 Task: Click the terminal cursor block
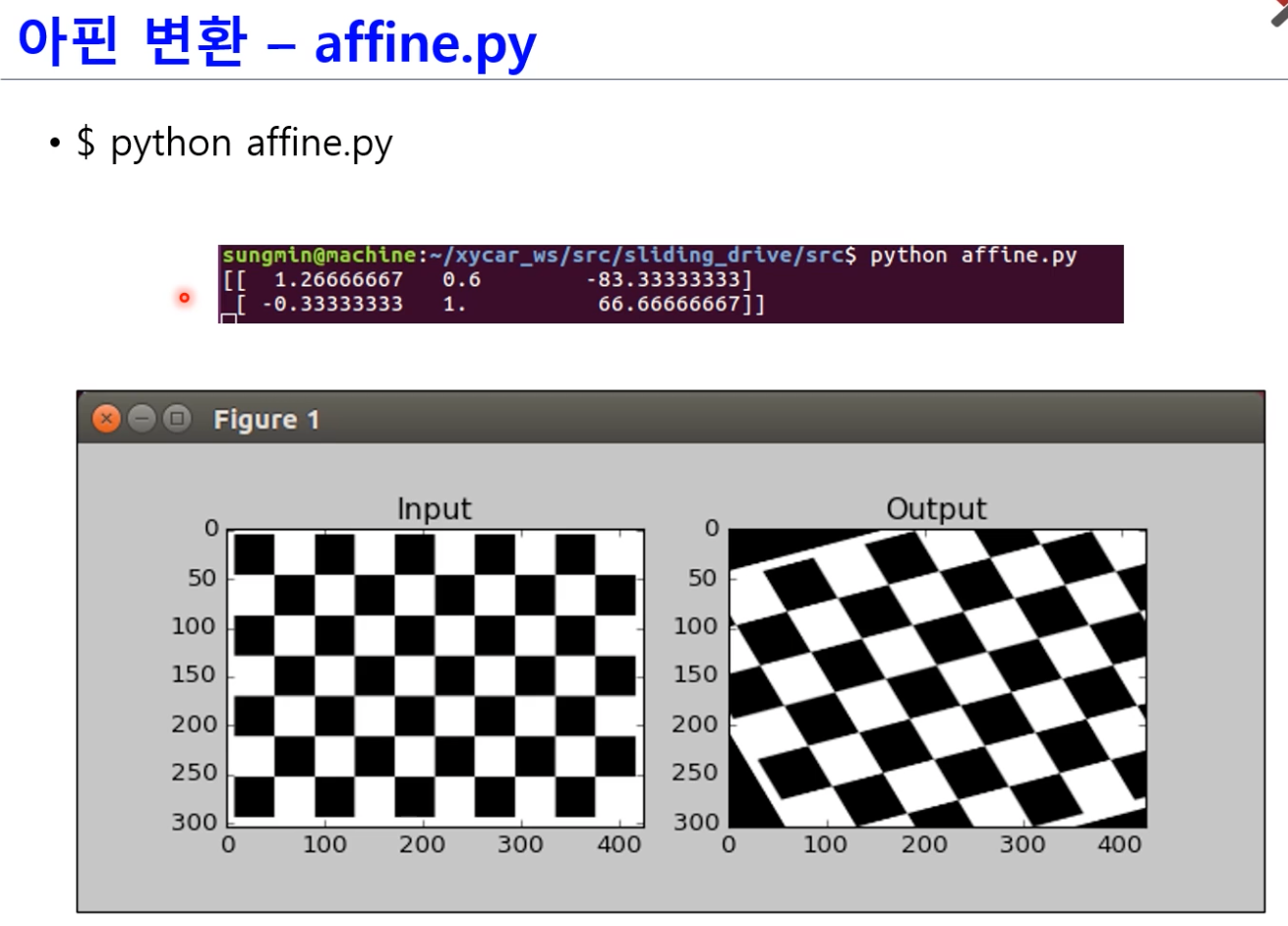click(228, 318)
